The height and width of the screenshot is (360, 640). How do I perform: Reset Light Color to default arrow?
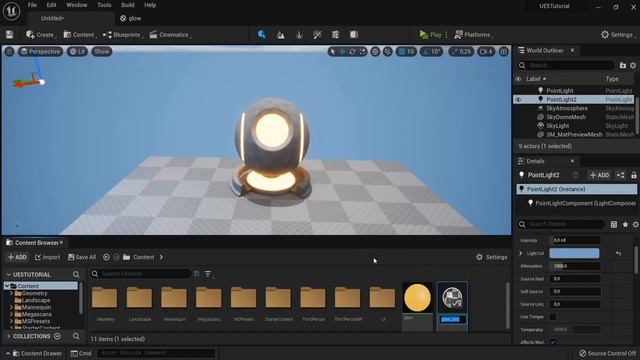point(619,253)
